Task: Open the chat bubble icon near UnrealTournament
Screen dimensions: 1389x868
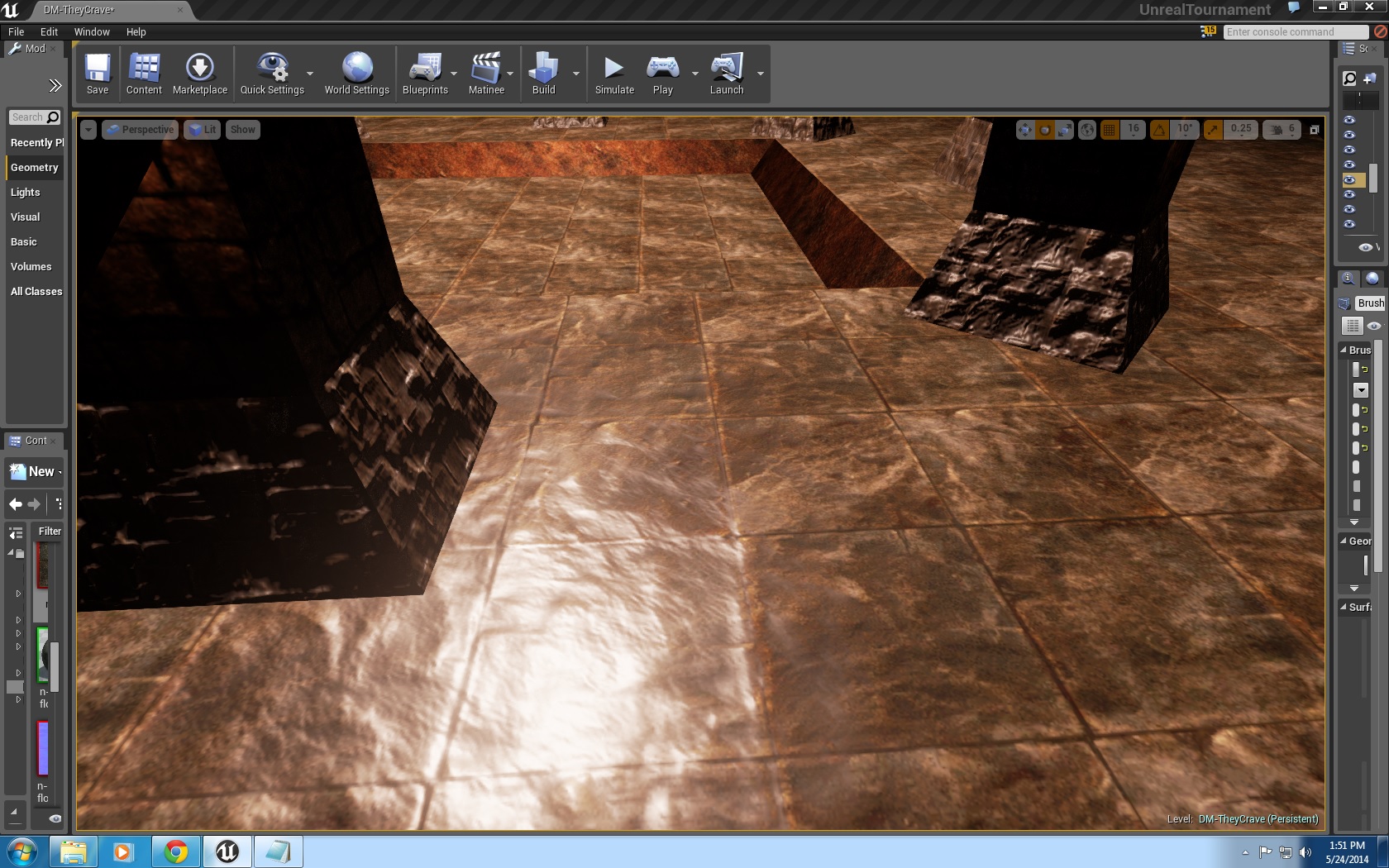Action: [x=1294, y=8]
